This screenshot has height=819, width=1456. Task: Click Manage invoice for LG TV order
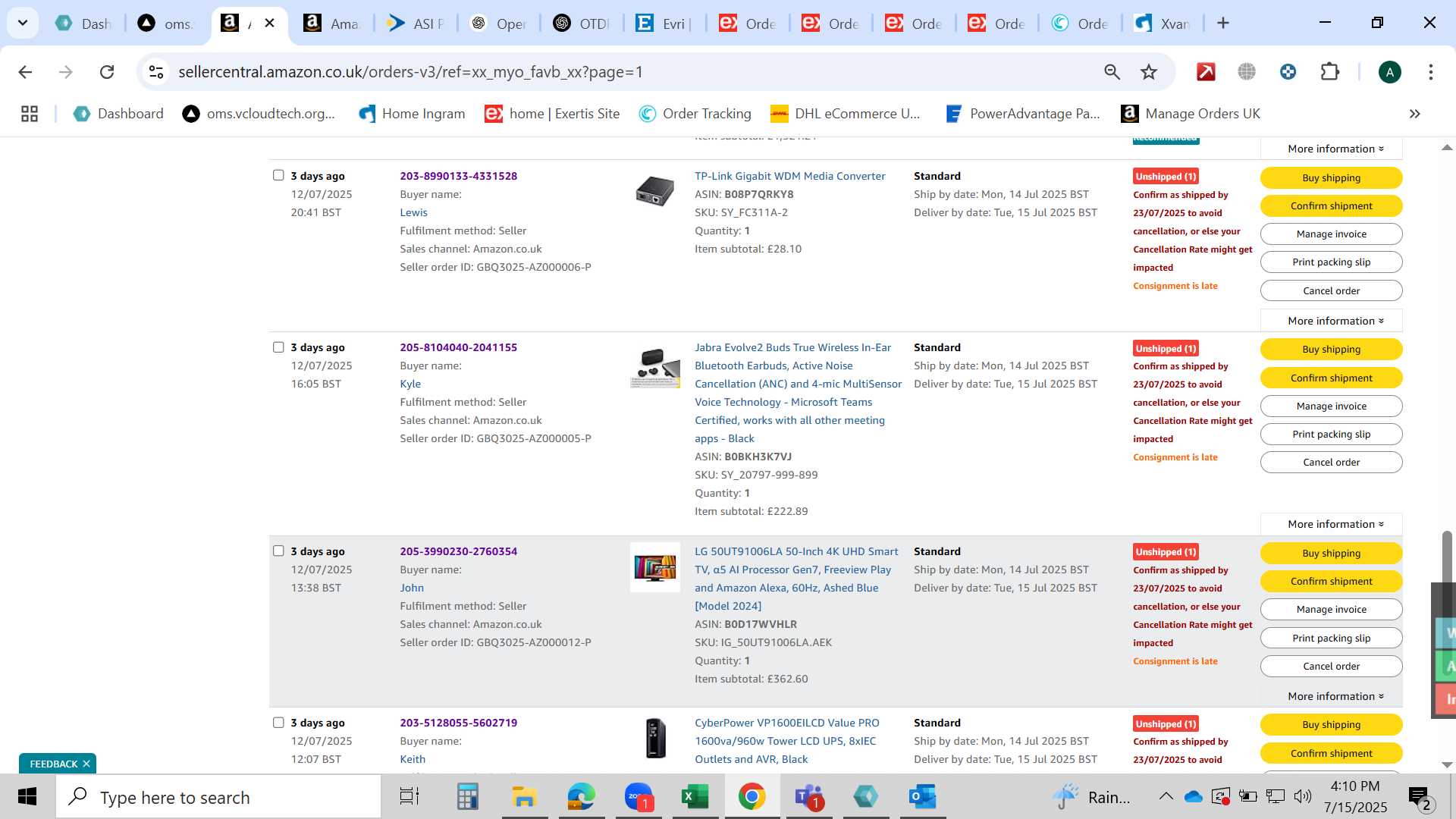coord(1331,610)
